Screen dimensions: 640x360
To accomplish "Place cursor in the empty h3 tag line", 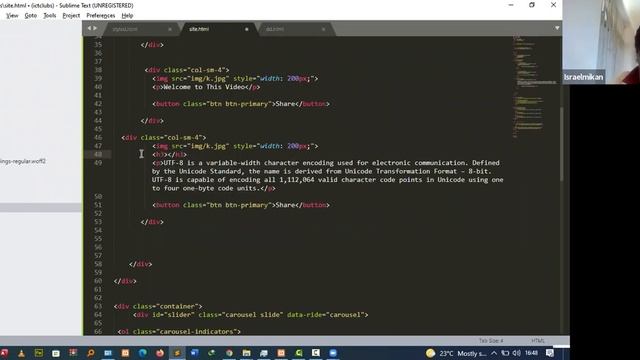I will coord(169,155).
